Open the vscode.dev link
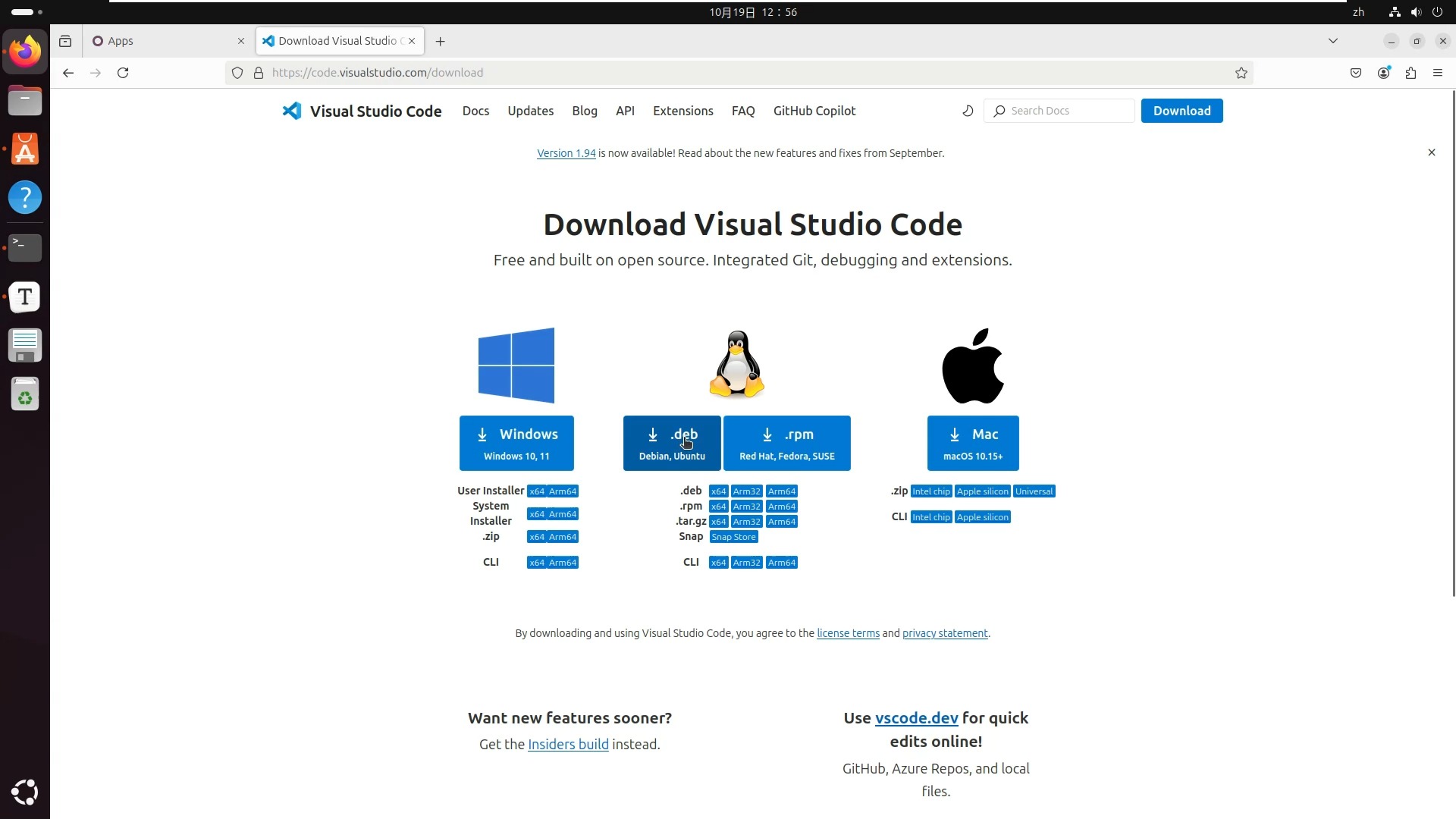 pos(916,718)
